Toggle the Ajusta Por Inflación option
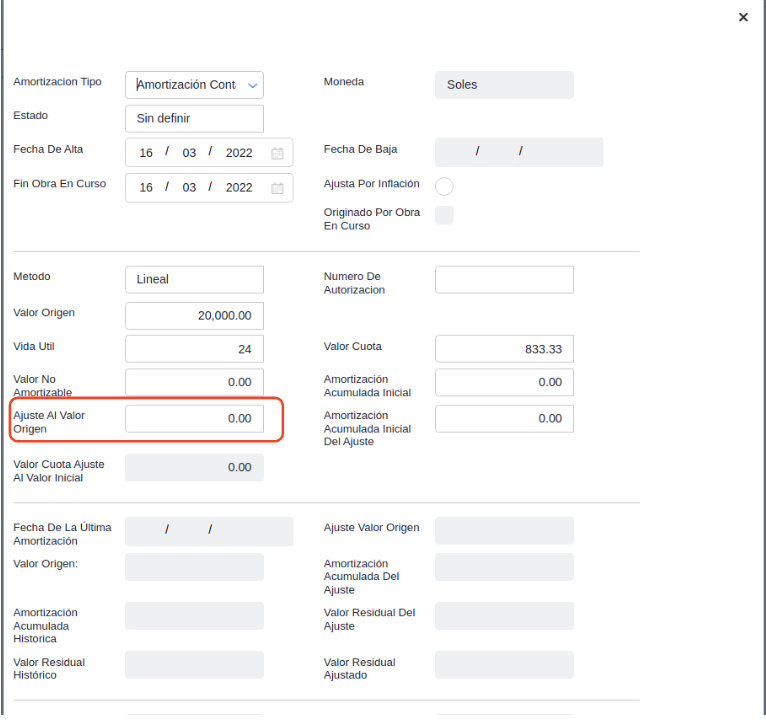 [x=445, y=186]
